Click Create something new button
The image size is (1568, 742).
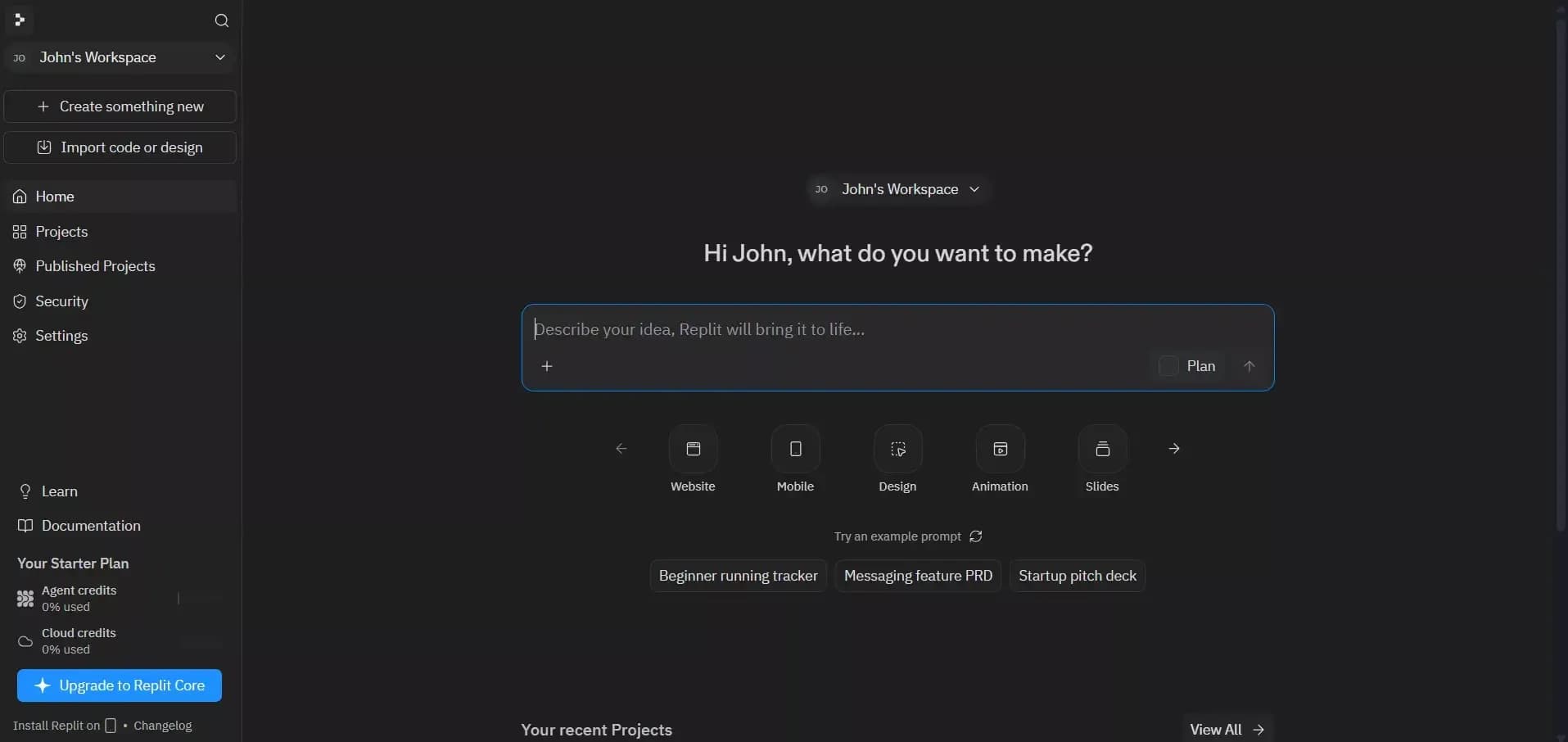point(120,106)
